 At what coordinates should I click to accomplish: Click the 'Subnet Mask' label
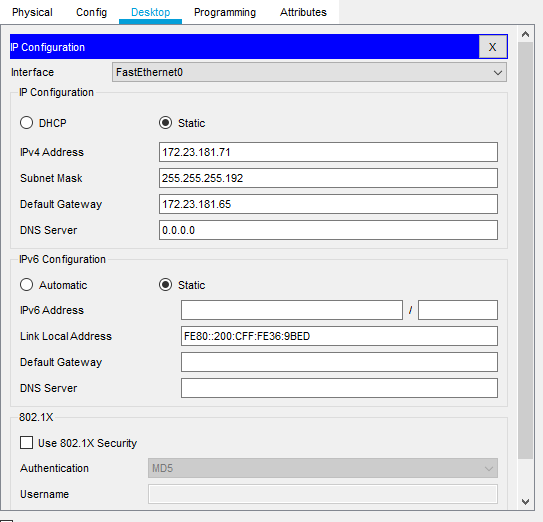[51, 178]
